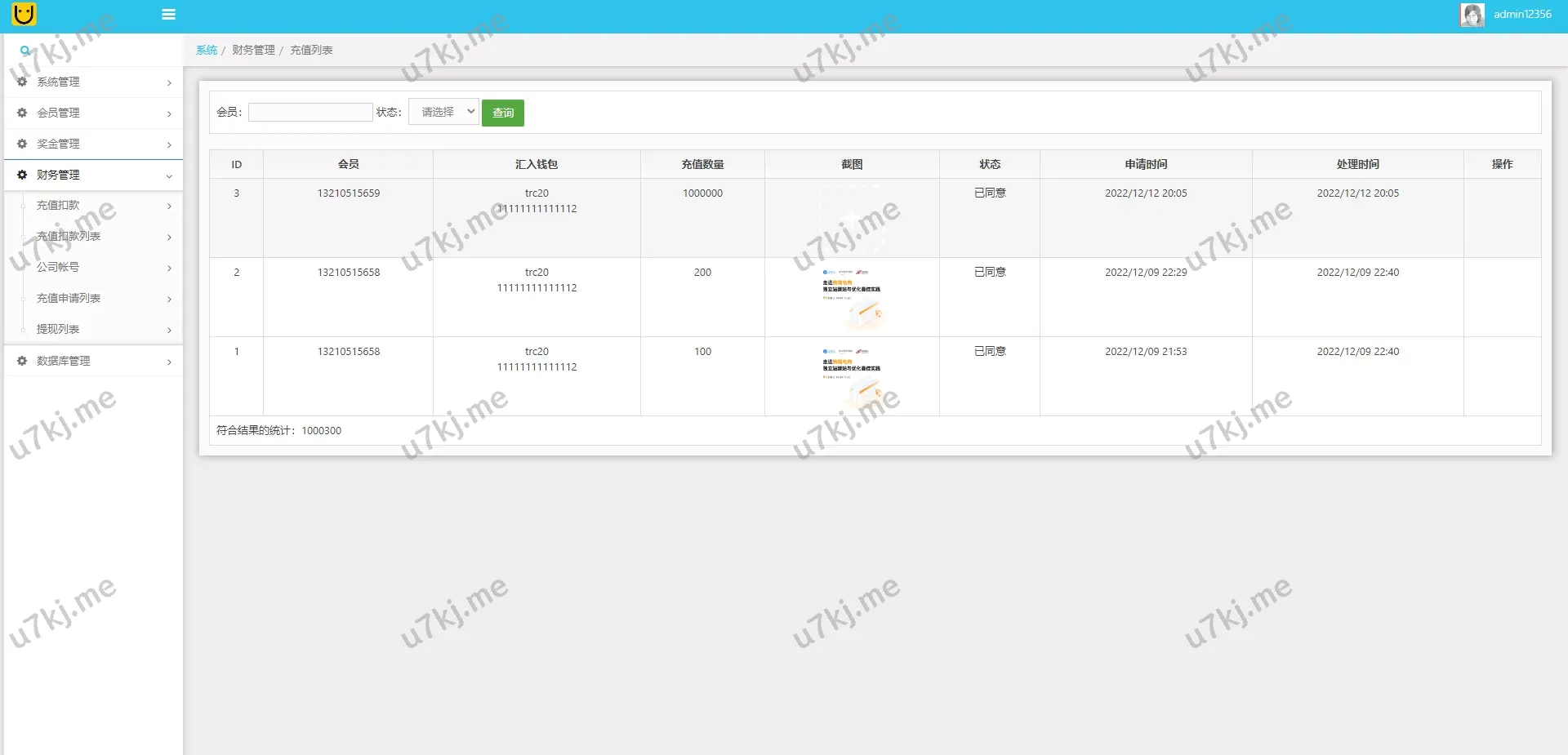This screenshot has height=755, width=1568.
Task: Click the gear icon beside 数据库管理
Action: coord(22,361)
